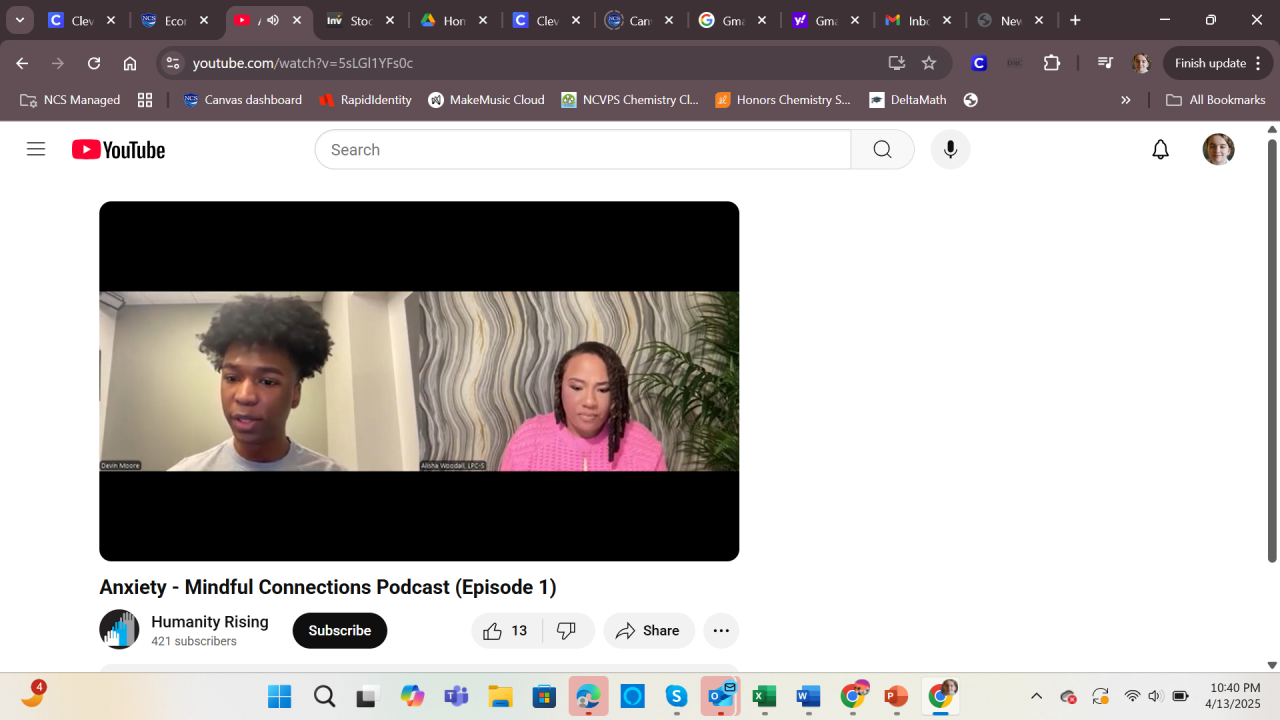Click the Finish update button

coord(1217,63)
